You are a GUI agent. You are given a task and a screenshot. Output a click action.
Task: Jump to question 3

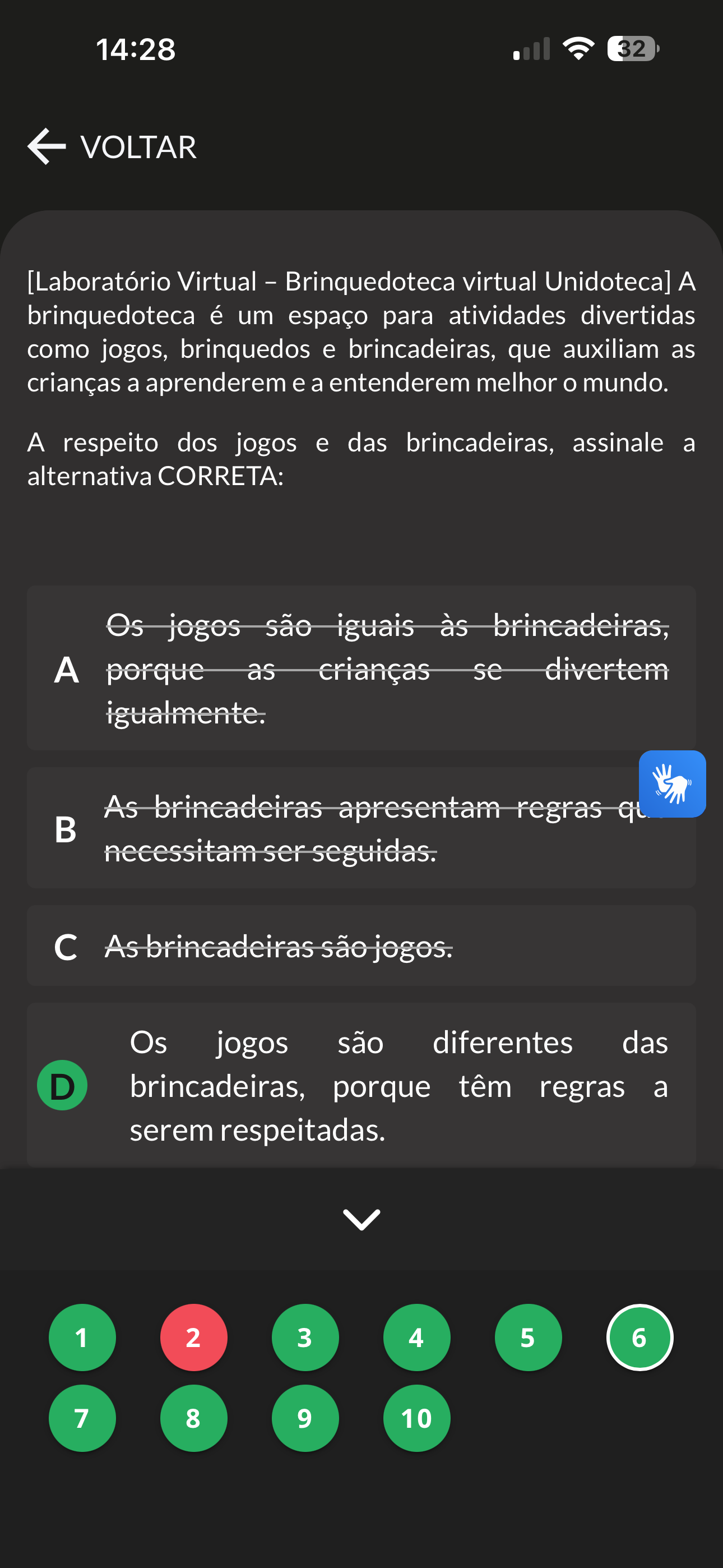point(305,1338)
